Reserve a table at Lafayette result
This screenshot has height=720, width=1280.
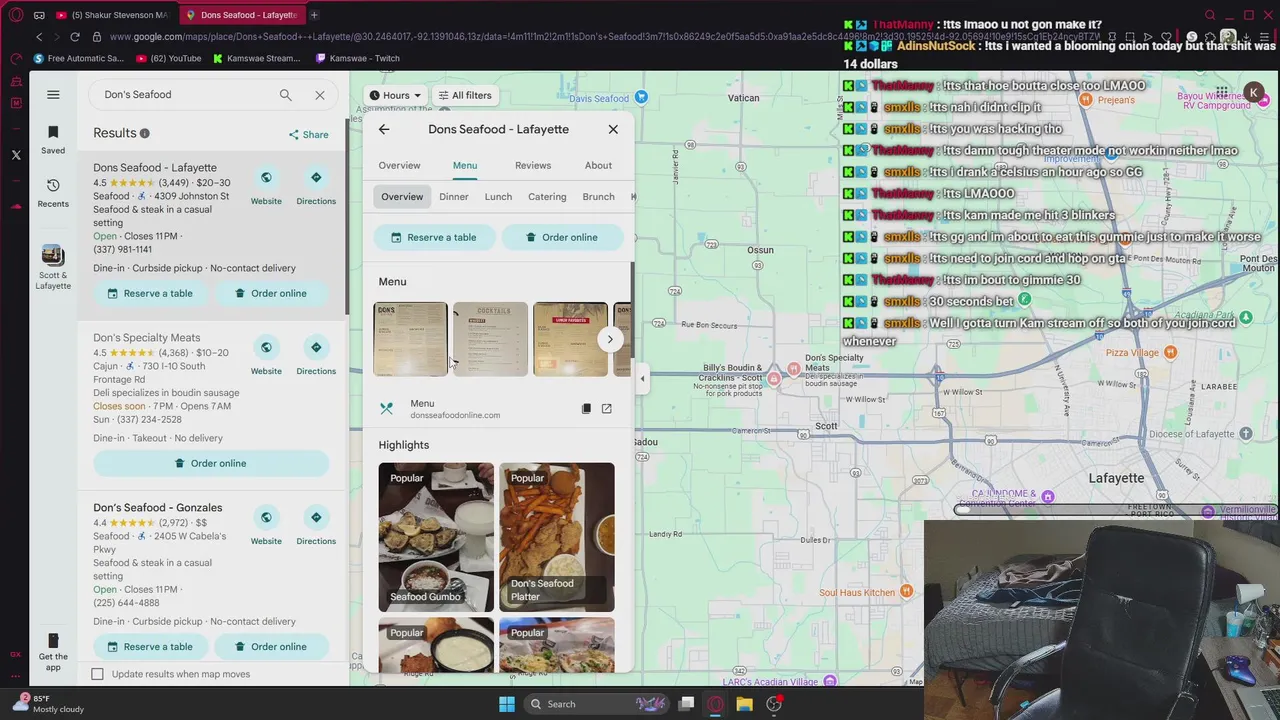(150, 293)
